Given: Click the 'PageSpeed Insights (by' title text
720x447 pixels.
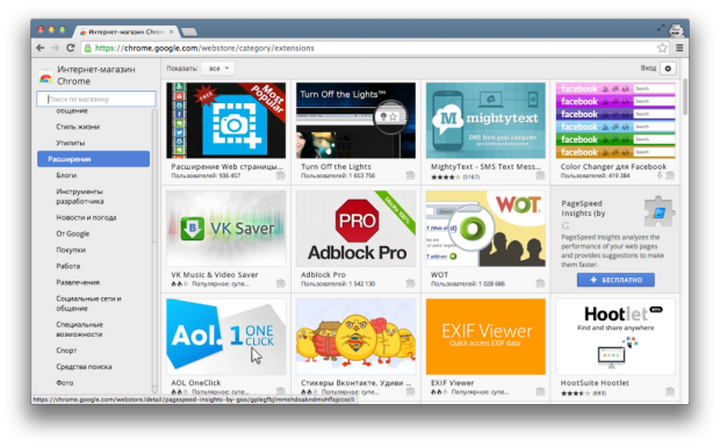Looking at the screenshot, I should click(x=583, y=208).
